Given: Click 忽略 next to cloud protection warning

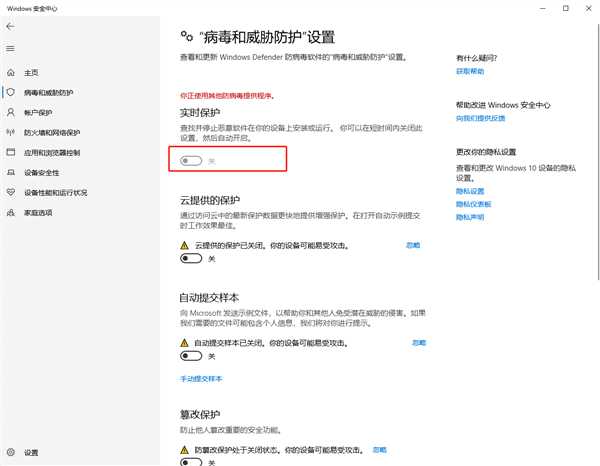Looking at the screenshot, I should (413, 245).
